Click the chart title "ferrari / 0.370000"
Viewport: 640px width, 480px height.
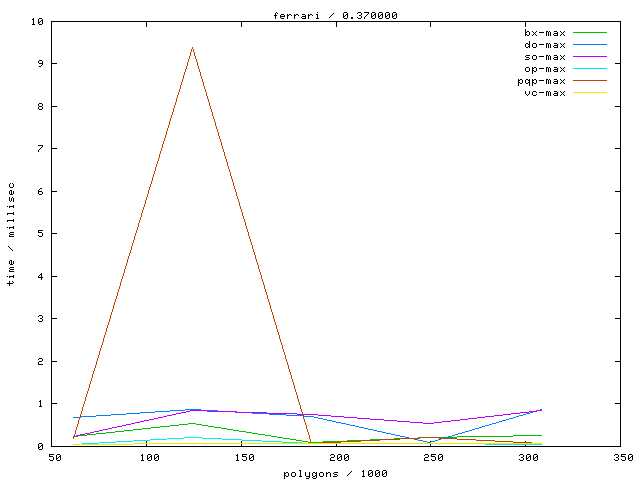[335, 15]
